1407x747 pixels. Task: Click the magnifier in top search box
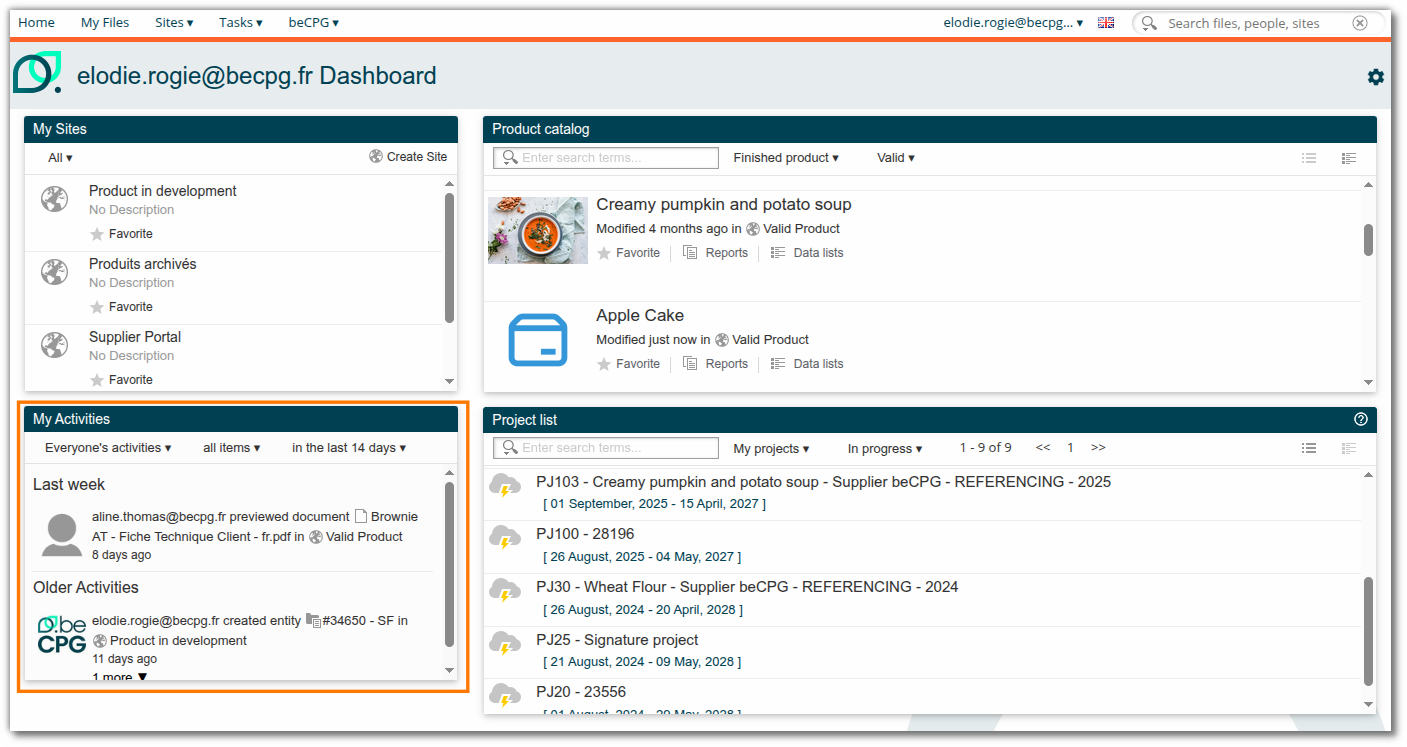1149,23
